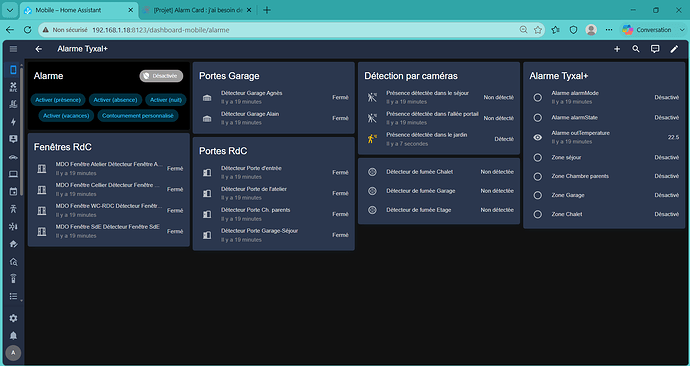Open the browser shield essentials icon
The width and height of the screenshot is (690, 366).
tap(573, 30)
